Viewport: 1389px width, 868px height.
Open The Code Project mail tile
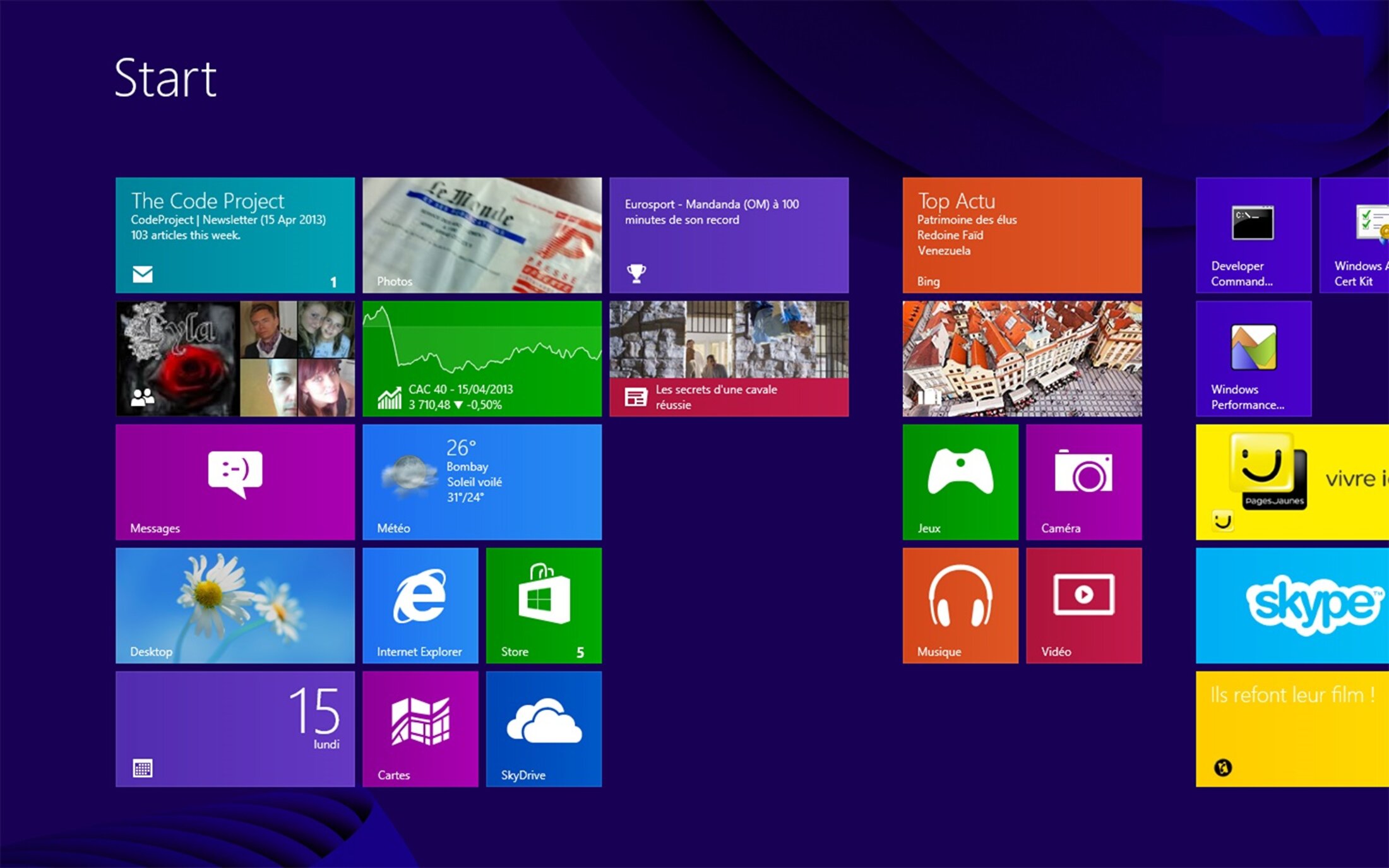pyautogui.click(x=235, y=235)
